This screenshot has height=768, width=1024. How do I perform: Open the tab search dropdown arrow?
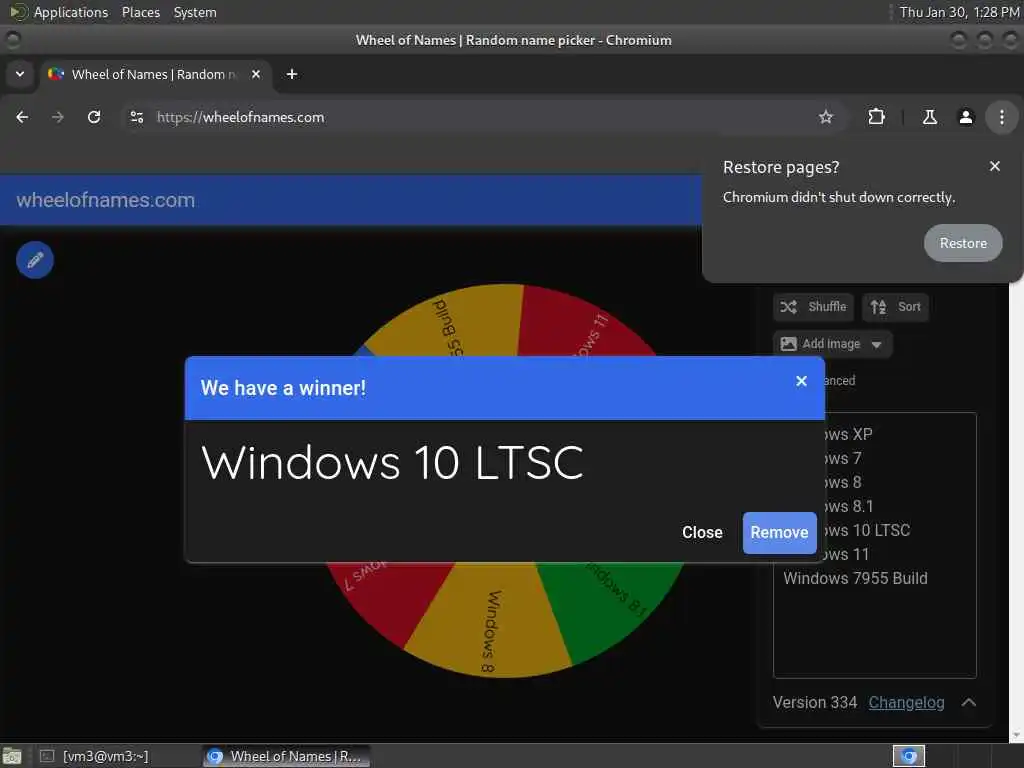20,74
